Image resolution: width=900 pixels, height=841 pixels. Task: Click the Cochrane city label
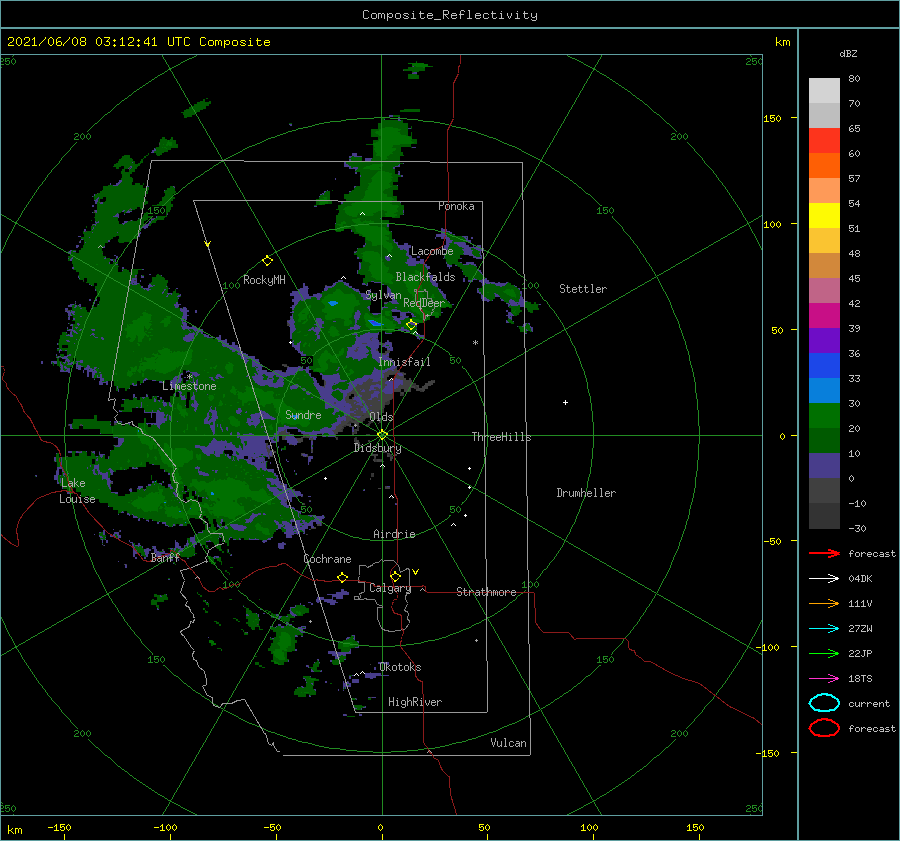[x=327, y=559]
